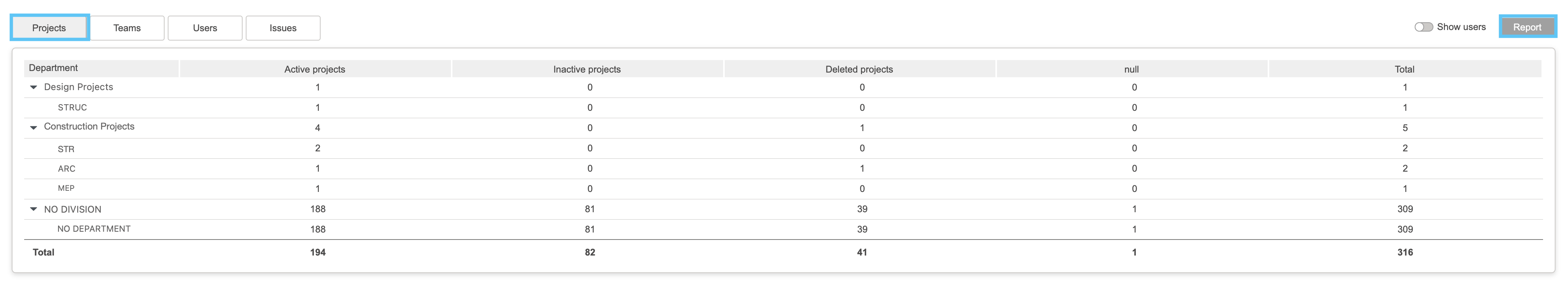1568x284 pixels.
Task: Select the STR department row
Action: click(783, 148)
